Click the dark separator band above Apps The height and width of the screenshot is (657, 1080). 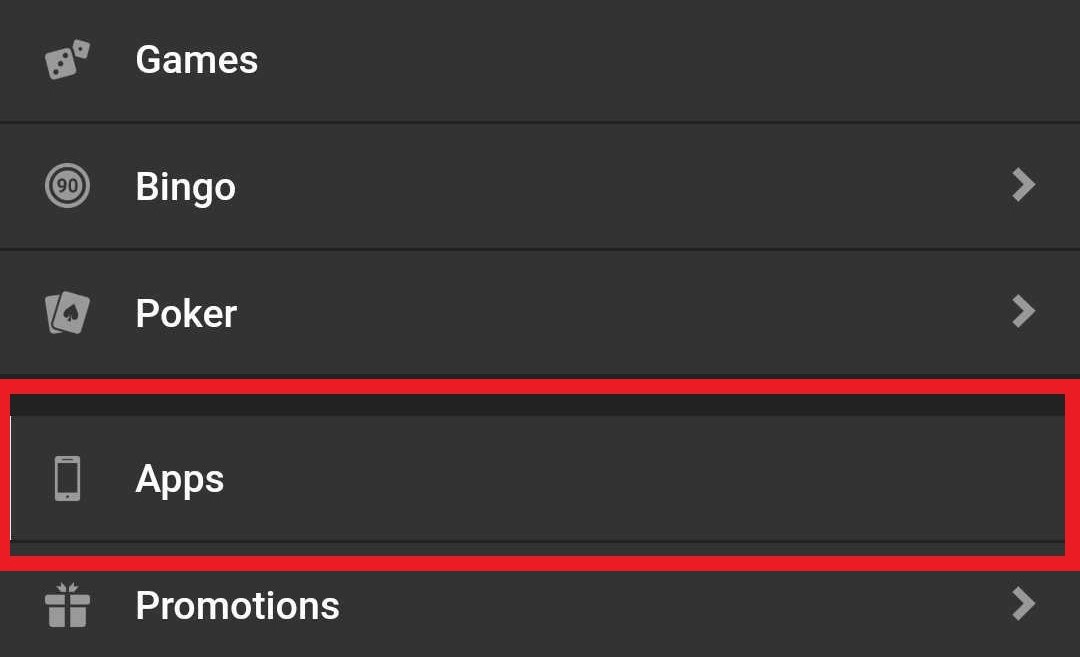pyautogui.click(x=537, y=405)
